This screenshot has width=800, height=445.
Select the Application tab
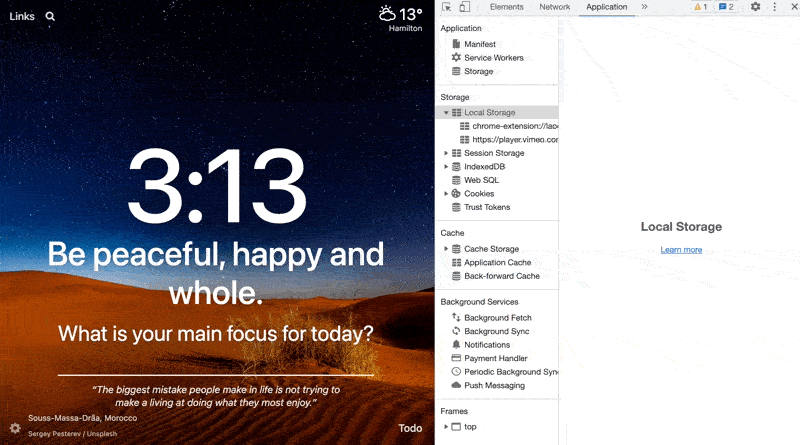coord(607,7)
